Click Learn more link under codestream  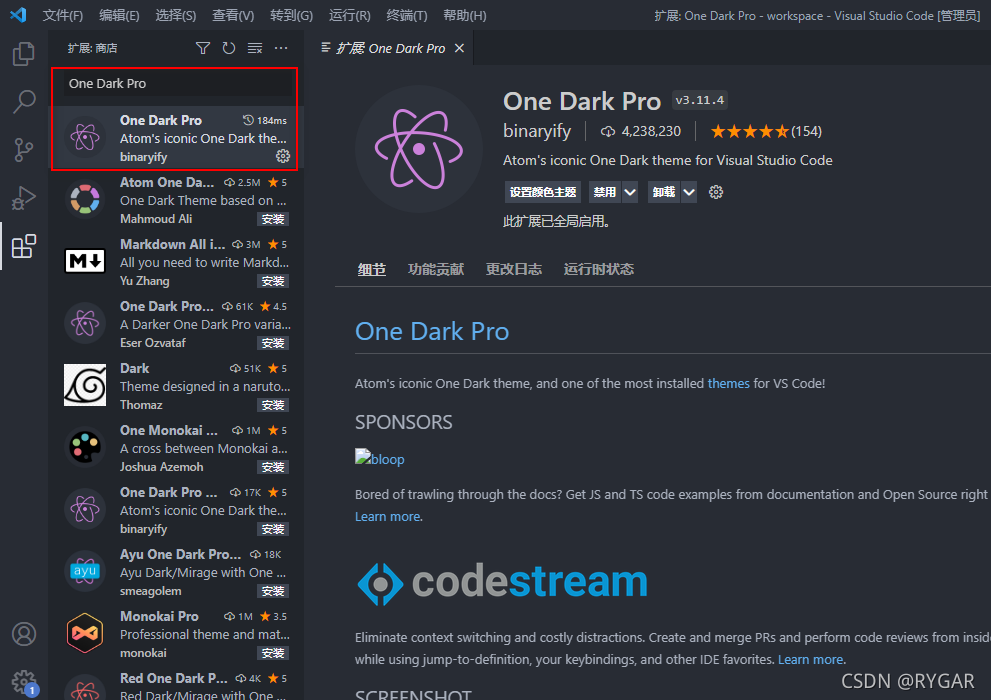pyautogui.click(x=811, y=660)
